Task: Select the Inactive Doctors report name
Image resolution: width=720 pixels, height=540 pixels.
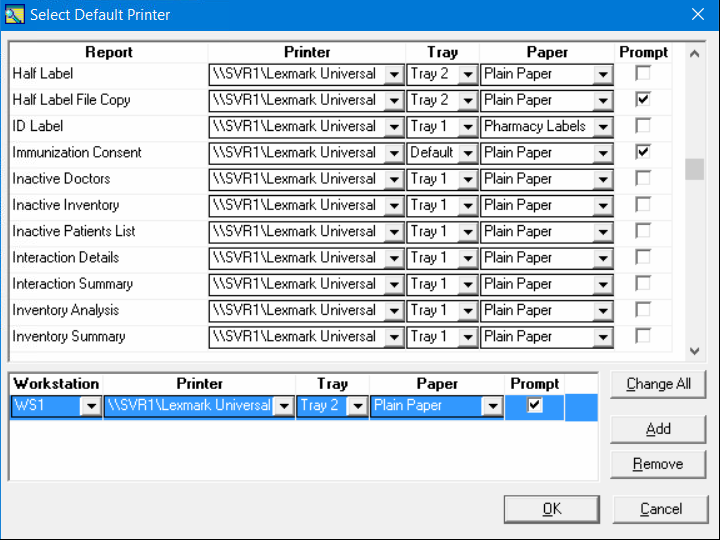Action: point(61,179)
